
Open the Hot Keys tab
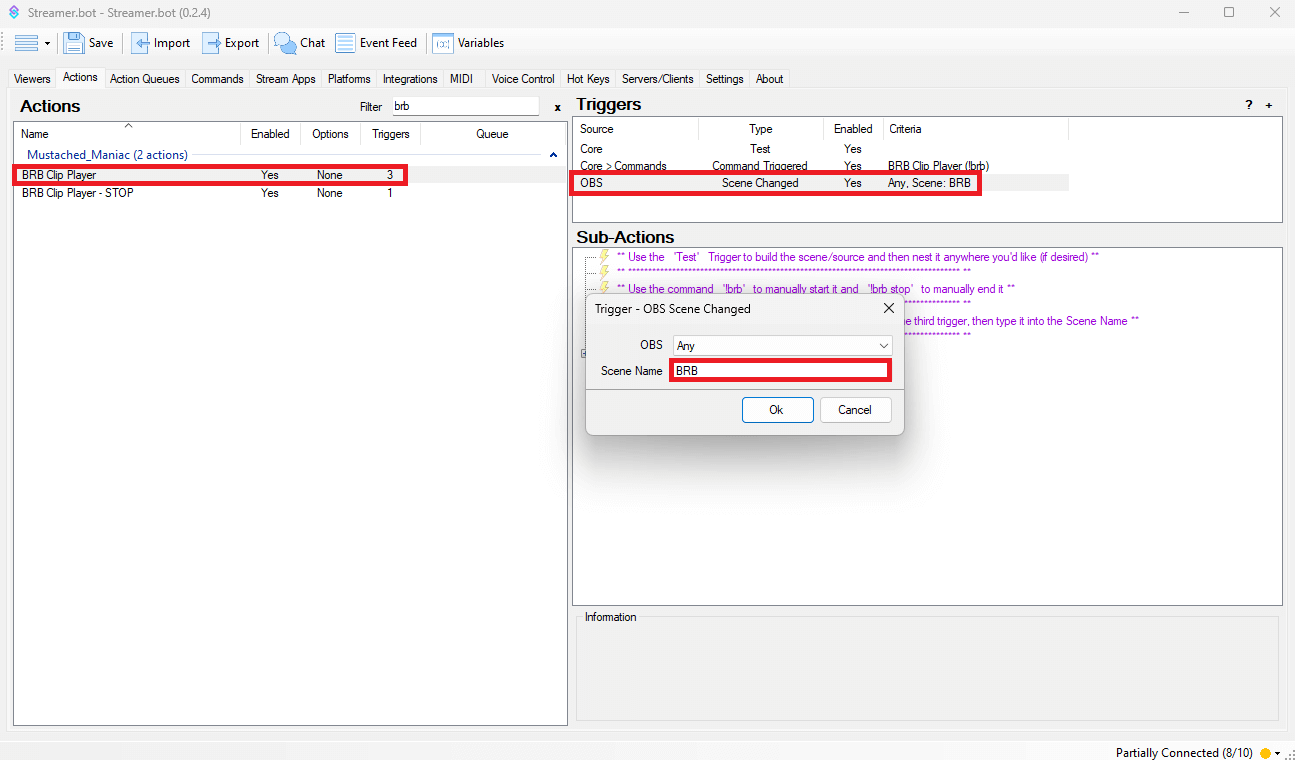pos(587,79)
